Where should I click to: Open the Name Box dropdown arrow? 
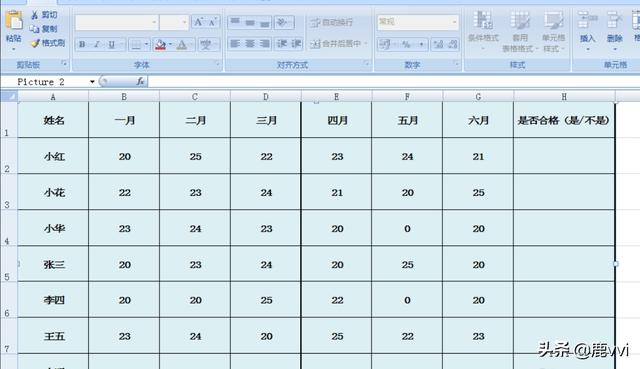(93, 82)
